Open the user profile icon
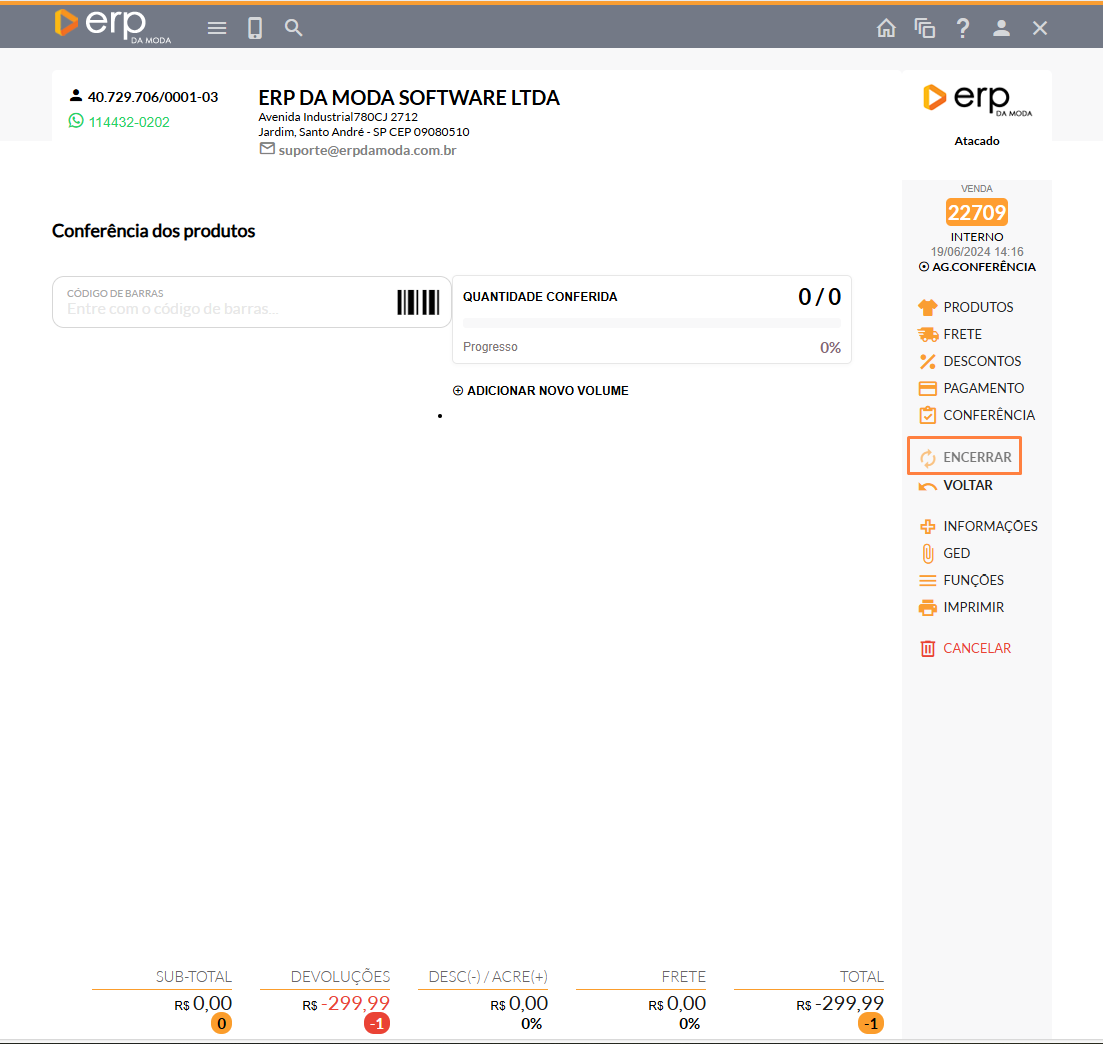Image resolution: width=1103 pixels, height=1044 pixels. pos(1001,28)
